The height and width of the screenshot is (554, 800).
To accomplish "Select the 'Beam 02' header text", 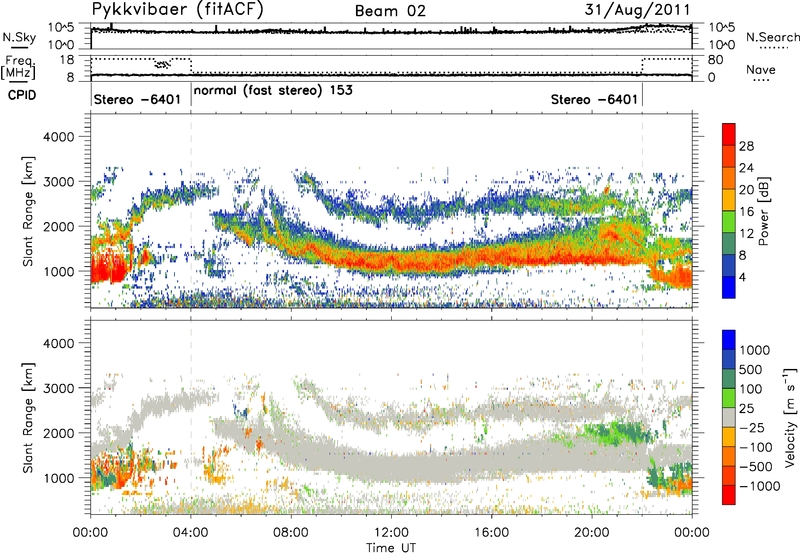I will pos(390,11).
